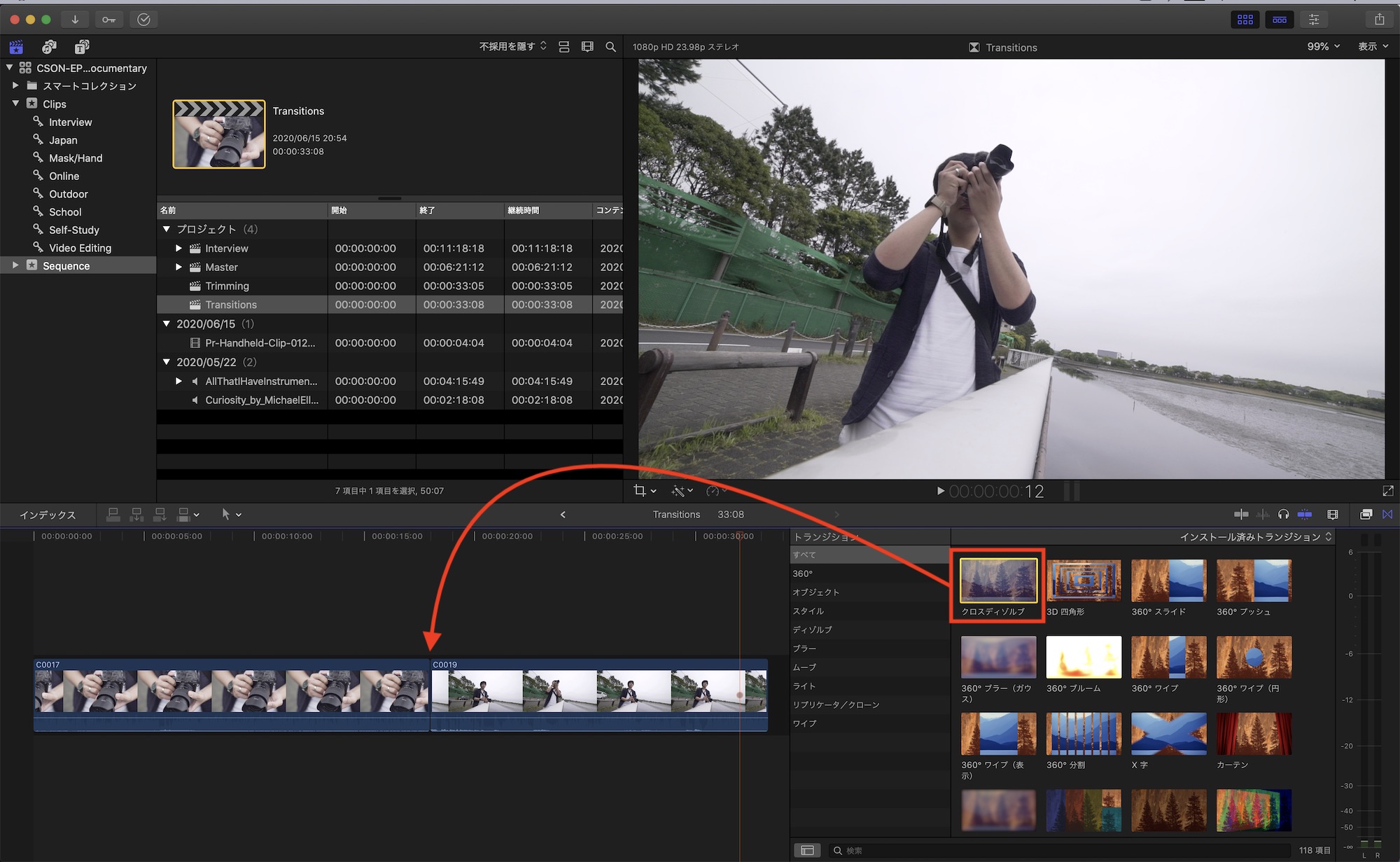Click the browser search magnifier icon
Image resolution: width=1400 pixels, height=862 pixels.
coord(610,47)
